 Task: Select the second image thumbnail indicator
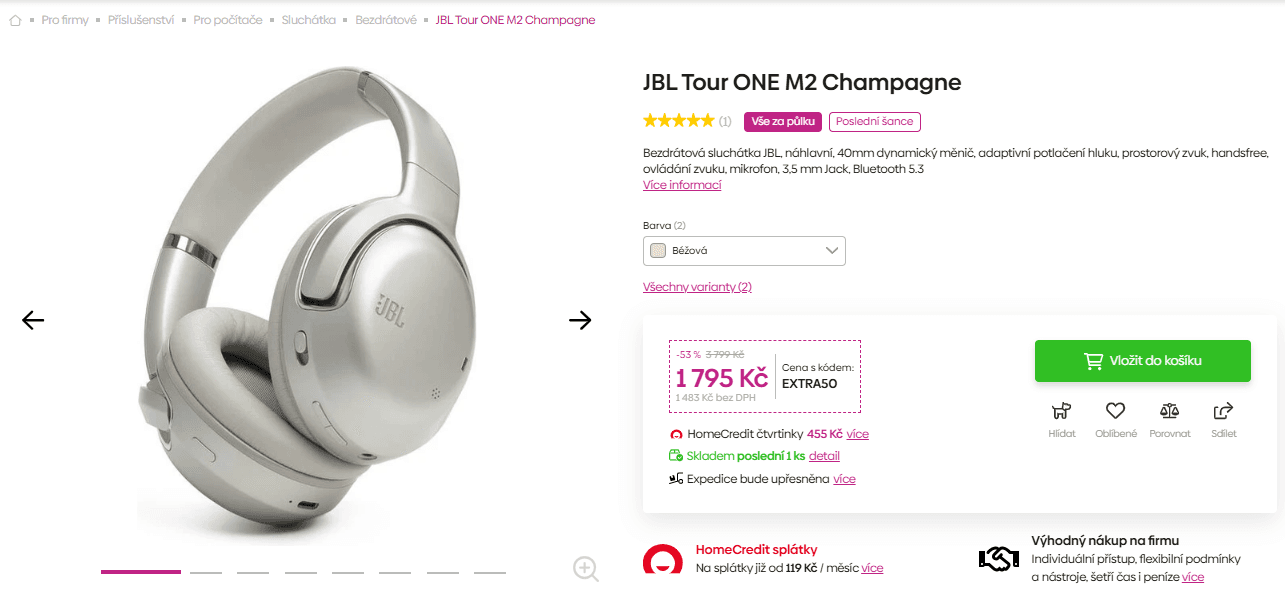(206, 573)
